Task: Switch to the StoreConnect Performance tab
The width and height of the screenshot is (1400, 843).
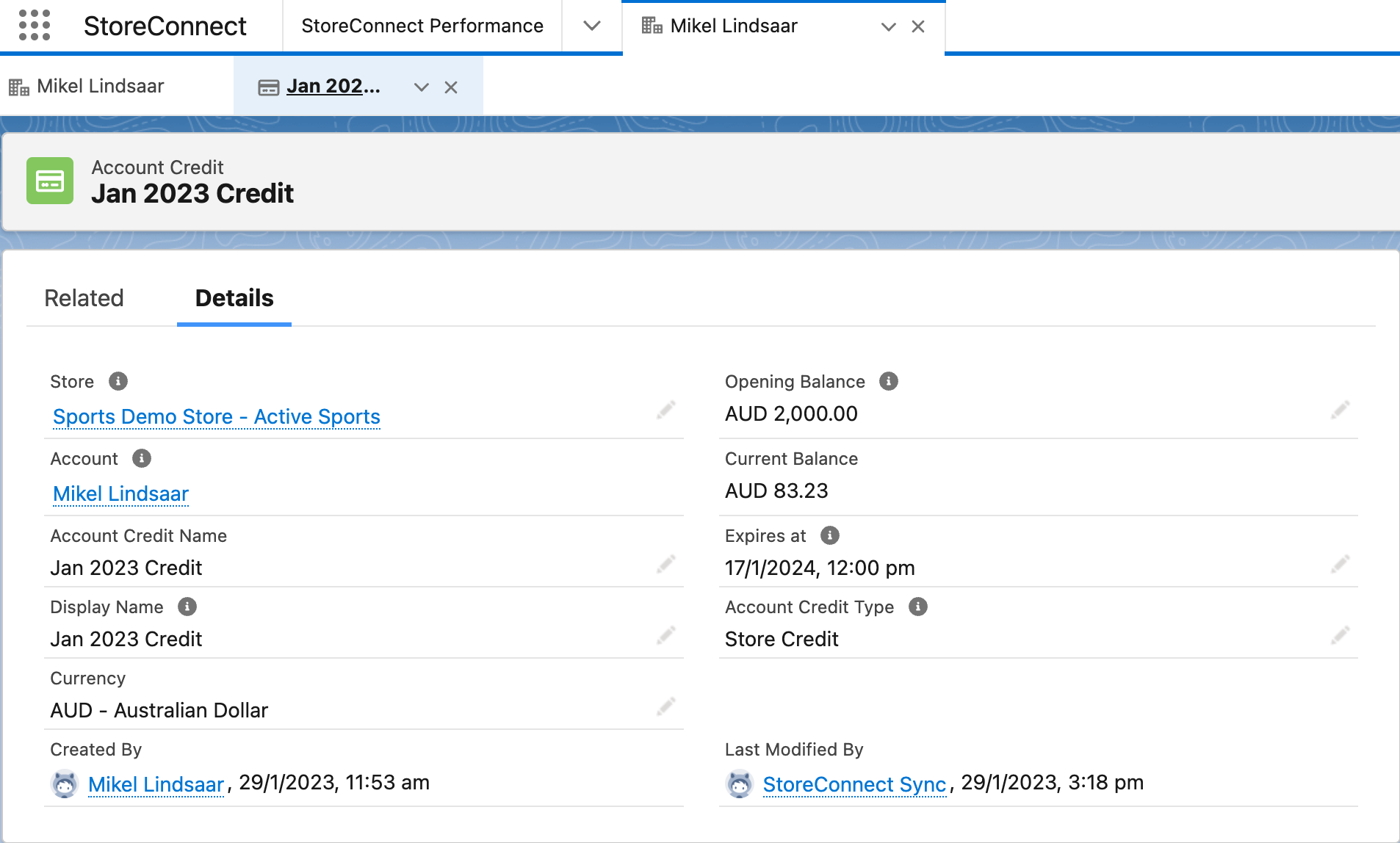Action: (x=422, y=25)
